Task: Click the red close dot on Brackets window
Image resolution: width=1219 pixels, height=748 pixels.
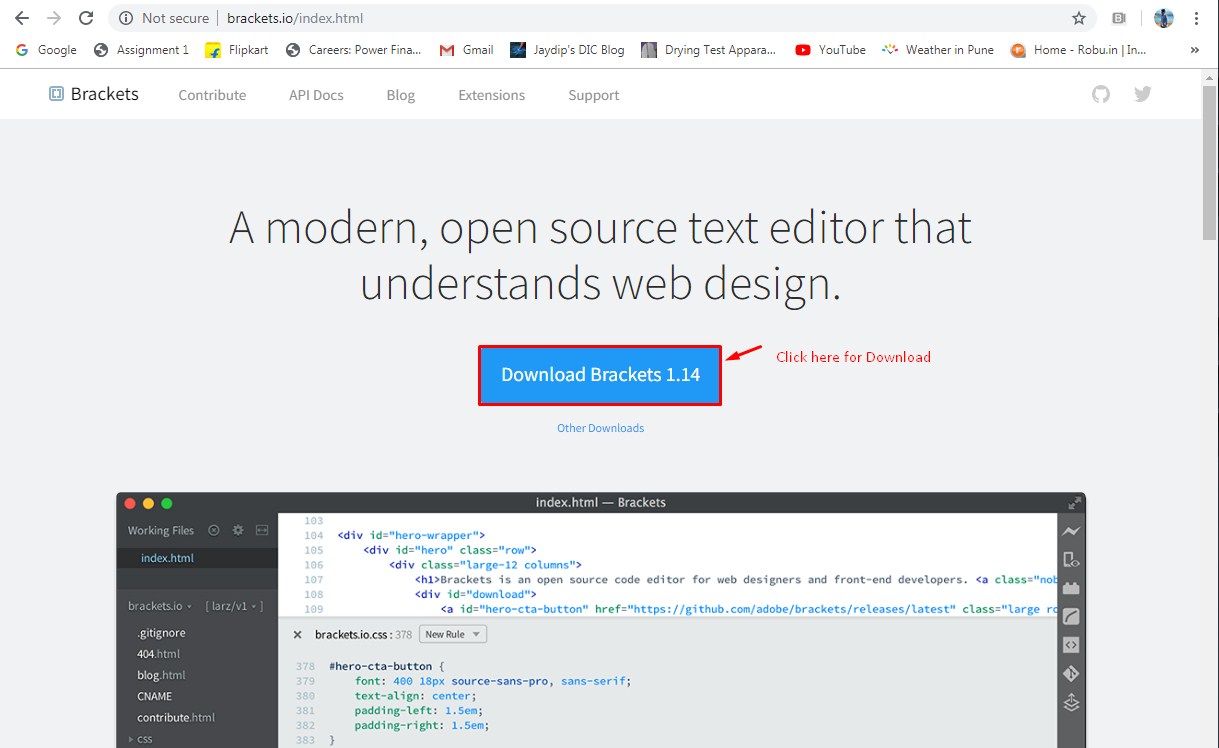Action: point(130,503)
